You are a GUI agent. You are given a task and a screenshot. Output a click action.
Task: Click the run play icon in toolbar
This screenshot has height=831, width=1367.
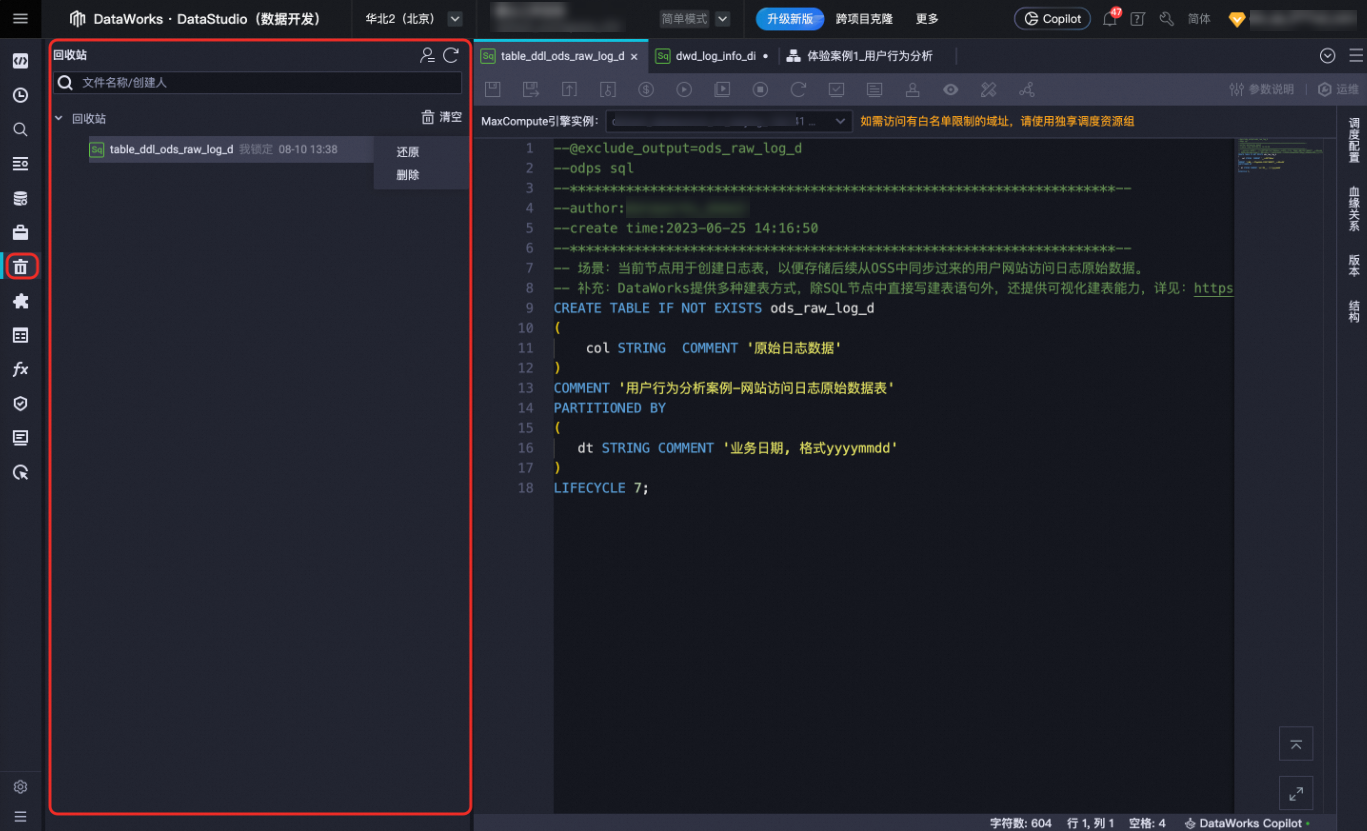[x=684, y=90]
